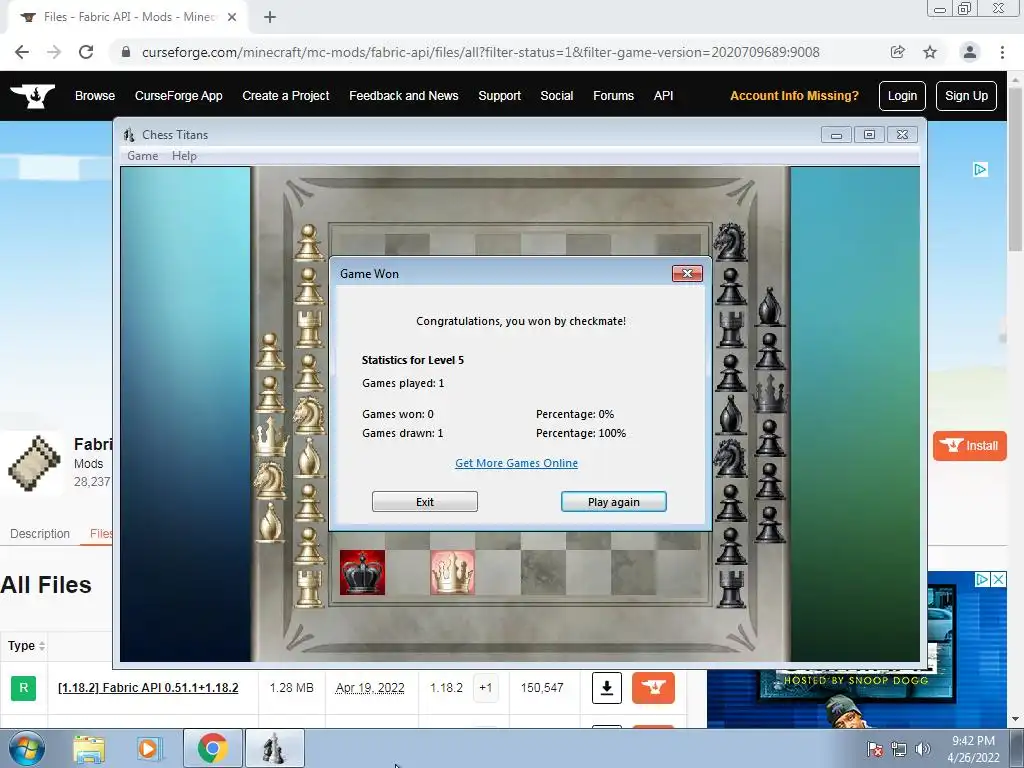Open the Action Center flag icon
Image resolution: width=1024 pixels, height=768 pixels.
tap(875, 749)
